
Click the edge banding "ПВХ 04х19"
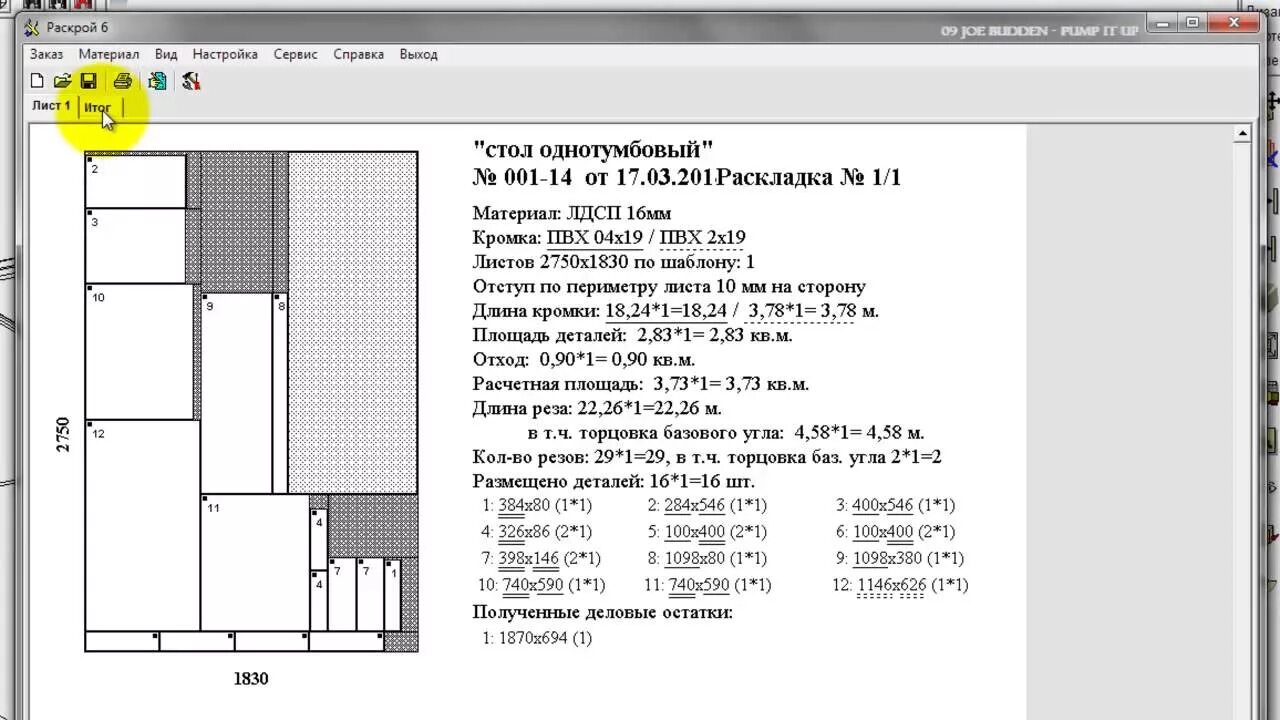595,238
